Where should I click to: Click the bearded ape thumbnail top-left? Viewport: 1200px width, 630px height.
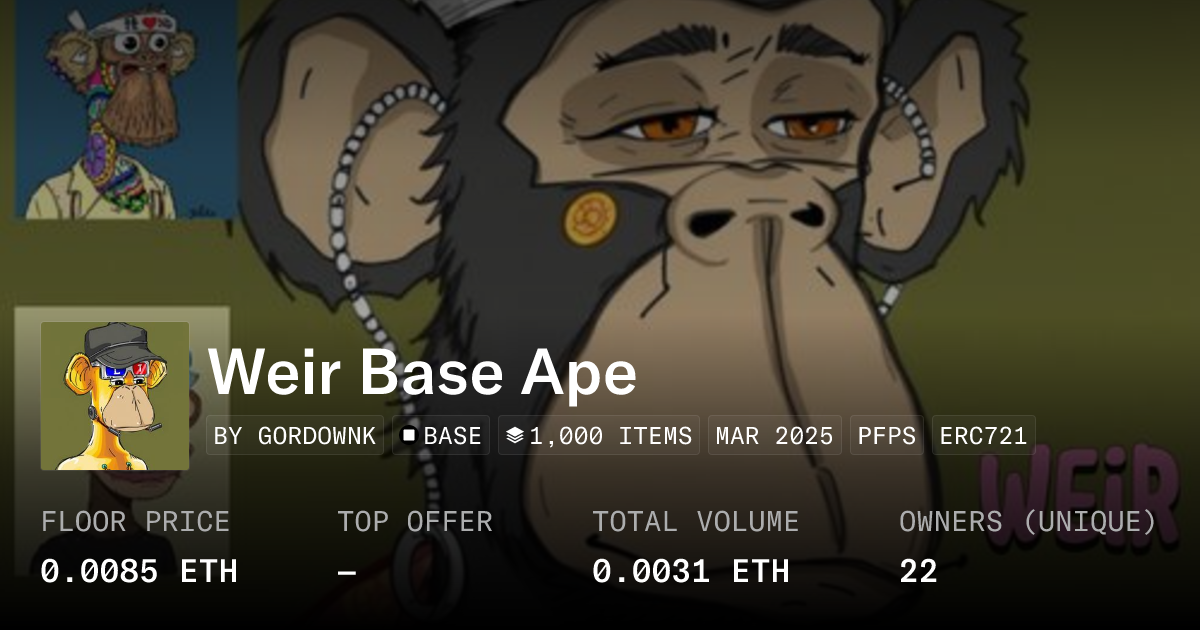pyautogui.click(x=126, y=108)
